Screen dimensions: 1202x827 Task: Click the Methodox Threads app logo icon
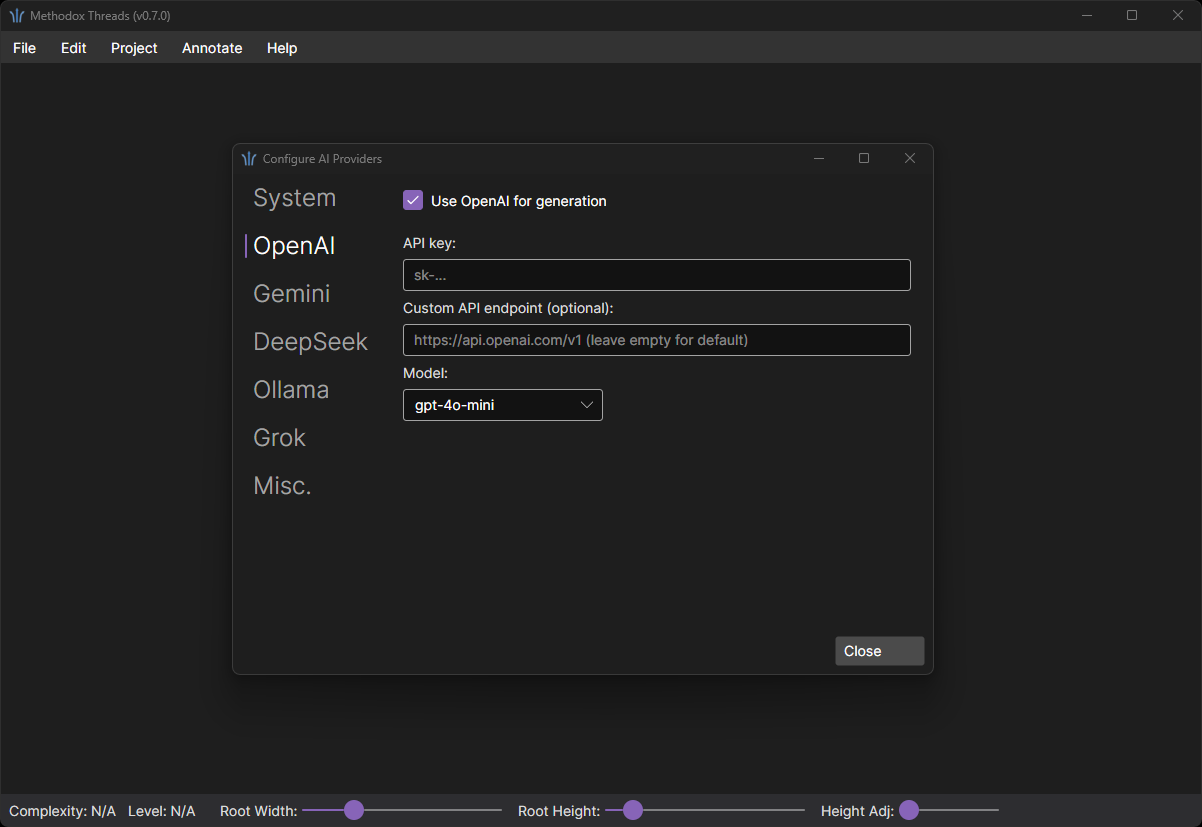tap(17, 16)
